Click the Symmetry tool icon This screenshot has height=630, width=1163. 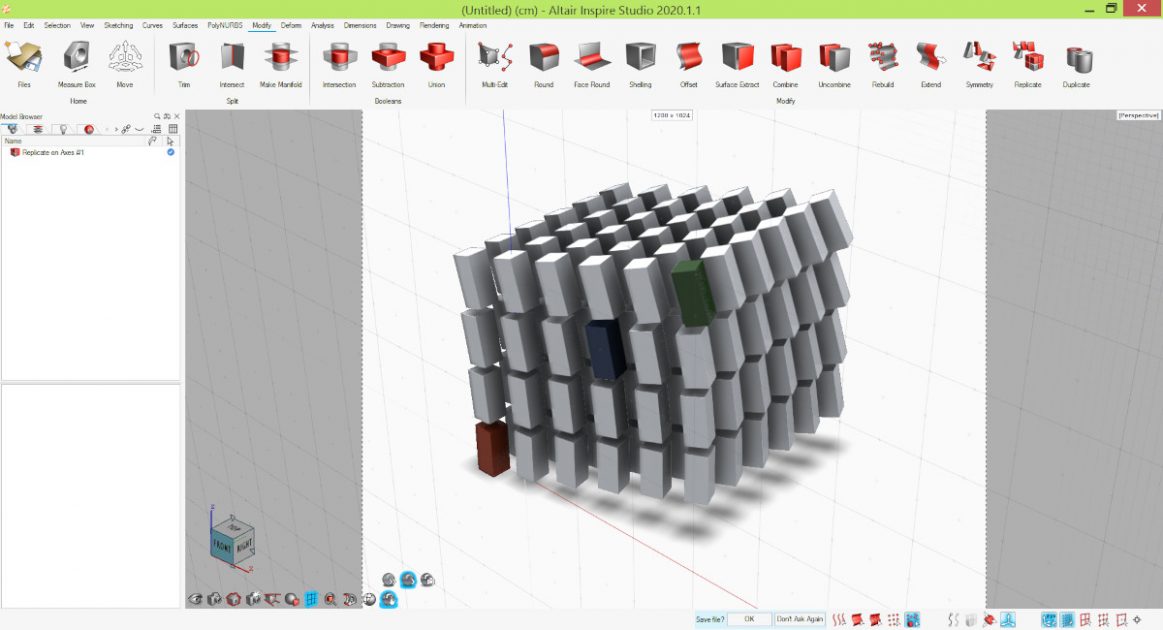pos(979,62)
